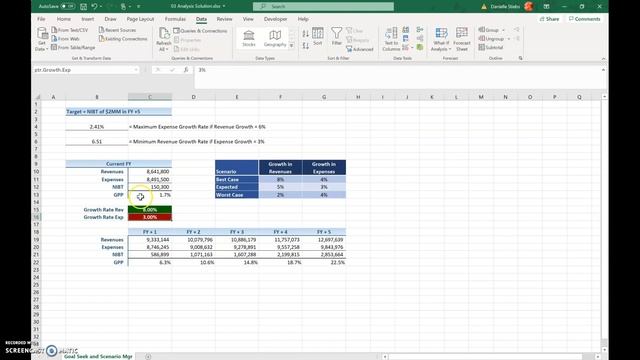Click the Undo arrow icon
640x360 pixels.
point(94,7)
